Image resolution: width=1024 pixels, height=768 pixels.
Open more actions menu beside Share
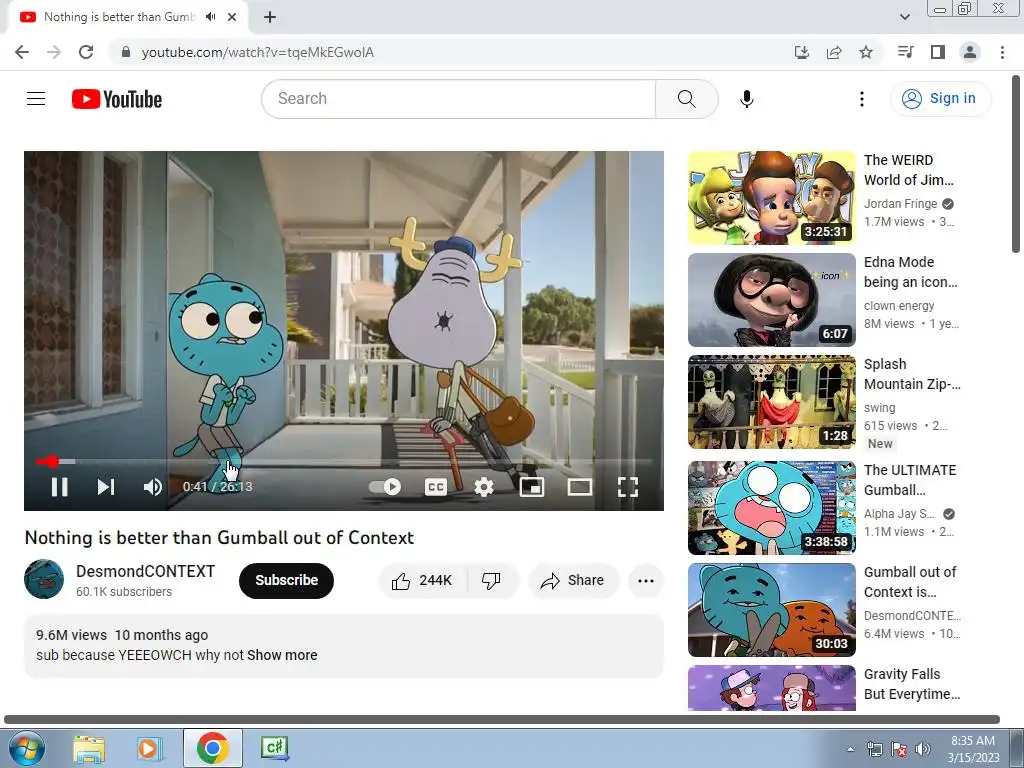(x=645, y=580)
